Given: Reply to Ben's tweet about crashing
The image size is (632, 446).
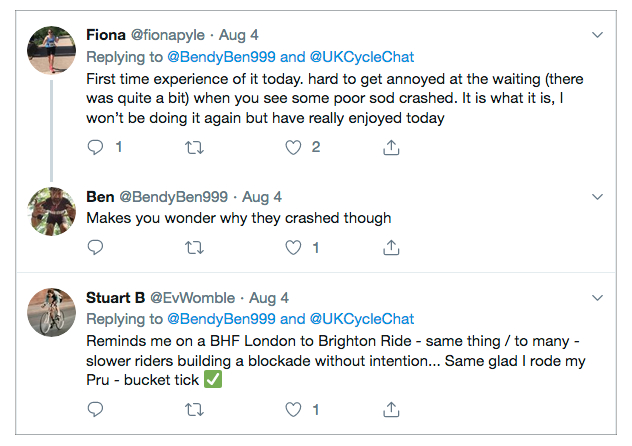Looking at the screenshot, I should click(96, 247).
